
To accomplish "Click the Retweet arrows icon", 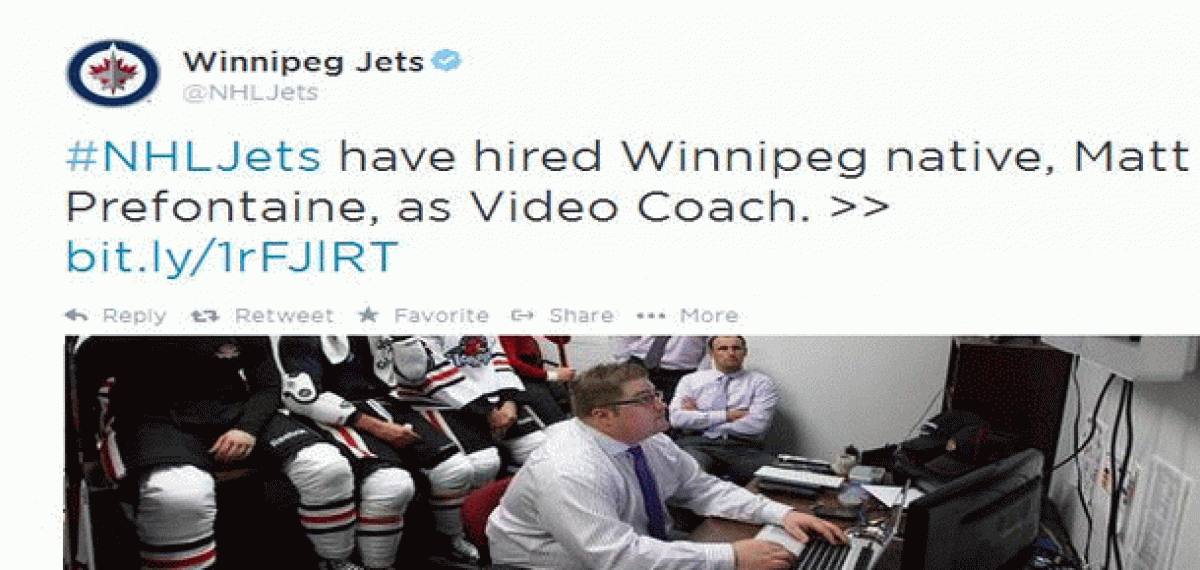I will (205, 315).
